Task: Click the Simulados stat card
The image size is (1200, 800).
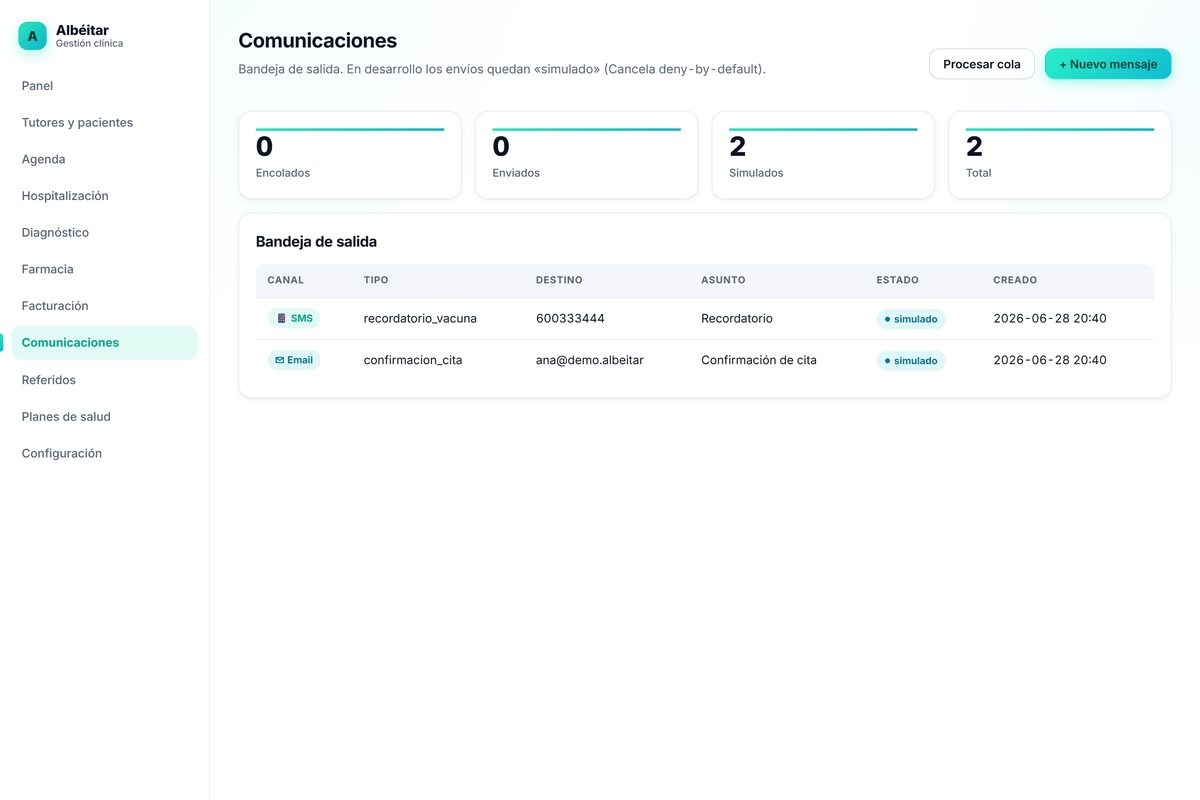Action: click(x=823, y=155)
